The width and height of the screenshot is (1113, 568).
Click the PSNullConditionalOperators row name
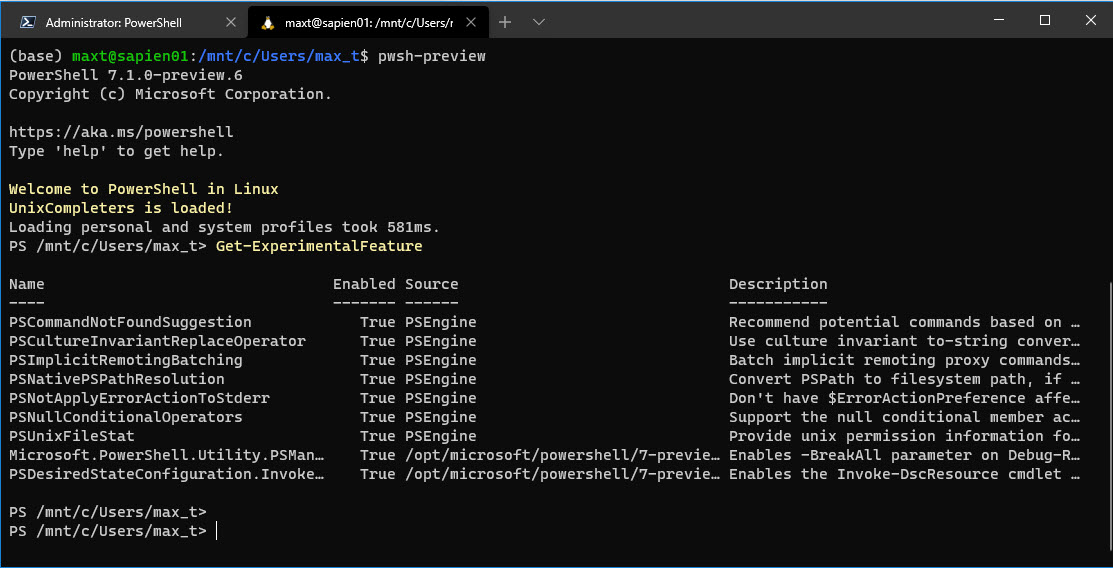[126, 417]
